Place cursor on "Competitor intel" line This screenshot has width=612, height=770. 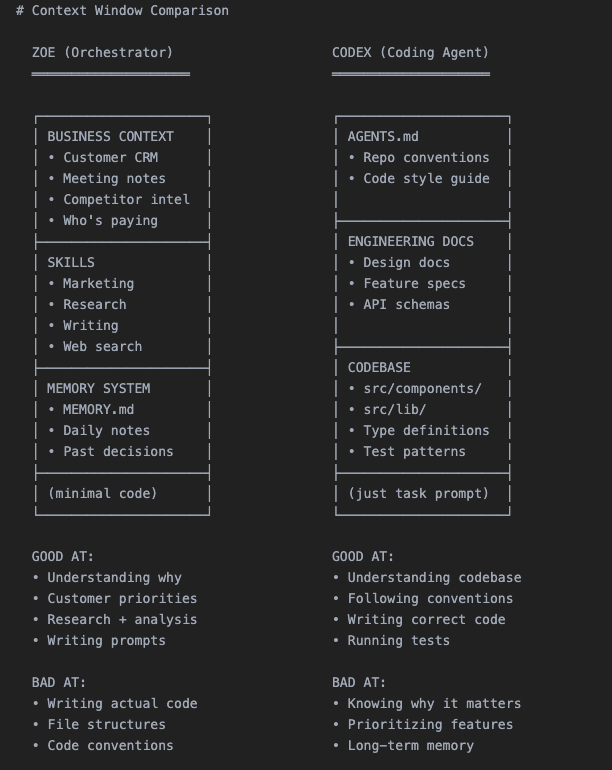click(126, 199)
